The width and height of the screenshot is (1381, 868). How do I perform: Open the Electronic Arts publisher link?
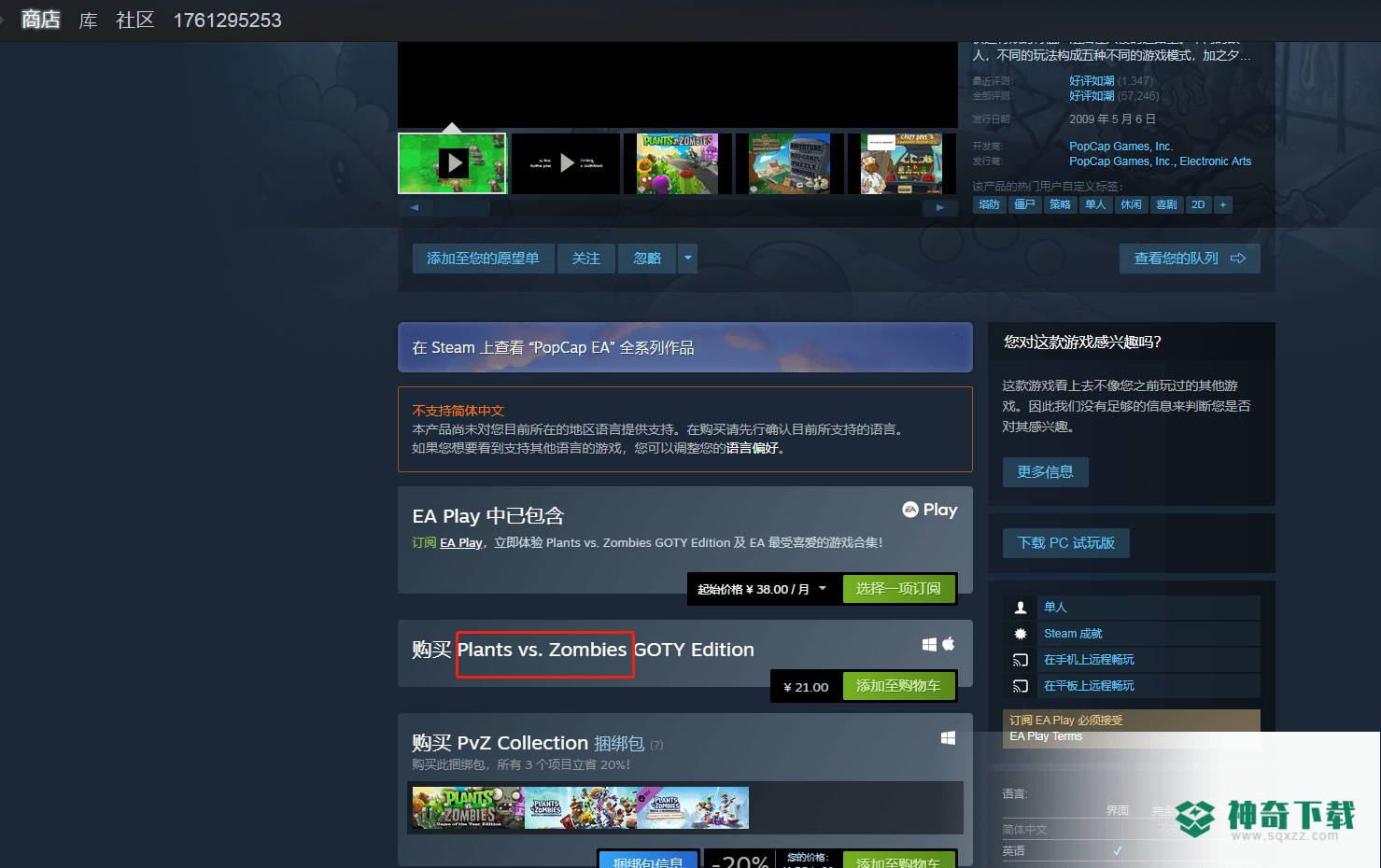pyautogui.click(x=1216, y=161)
